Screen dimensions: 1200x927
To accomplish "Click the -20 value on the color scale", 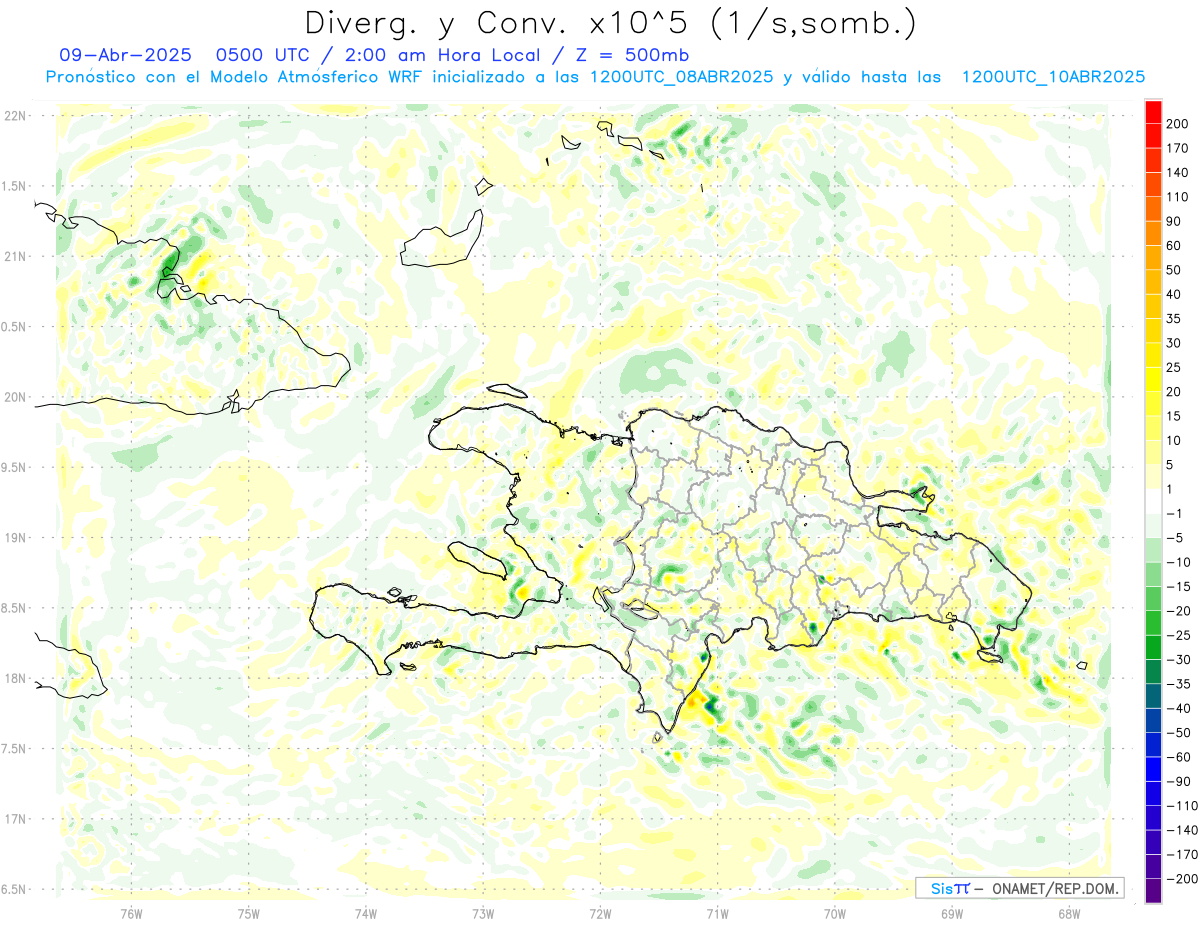I will [x=1178, y=611].
